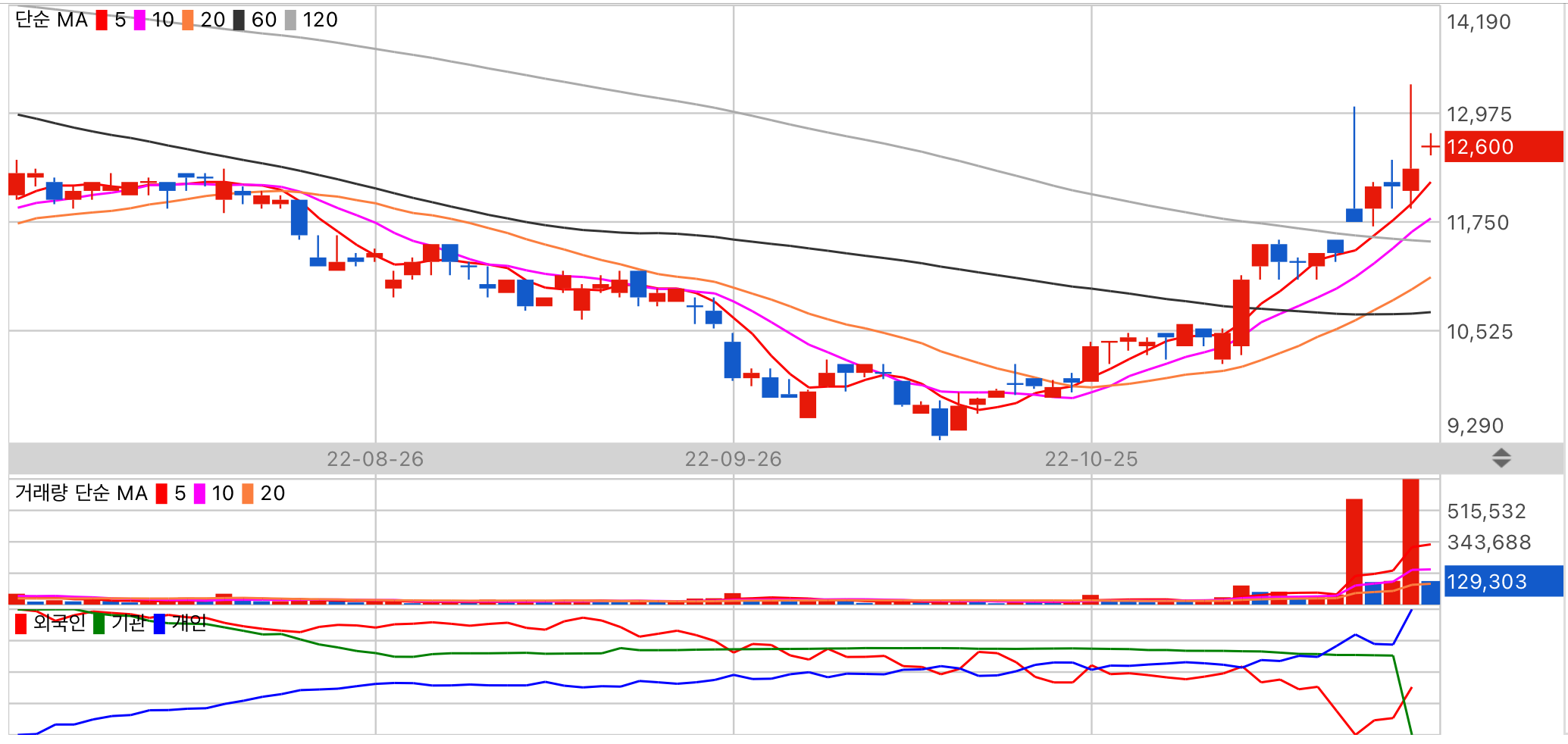Click the 기관 investor label

coord(128,624)
